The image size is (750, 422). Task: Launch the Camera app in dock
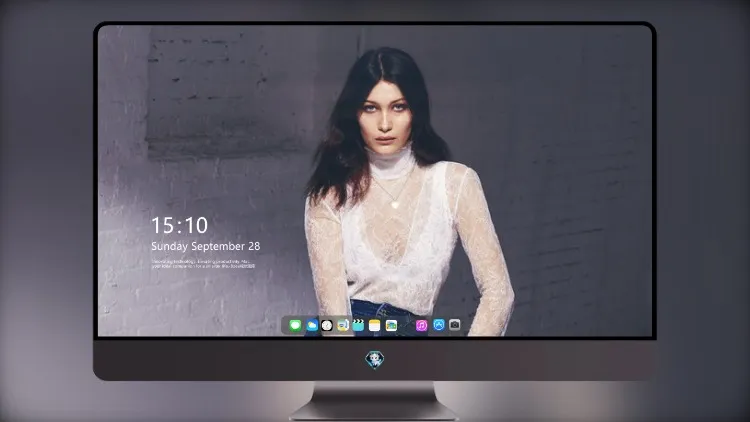coord(454,325)
